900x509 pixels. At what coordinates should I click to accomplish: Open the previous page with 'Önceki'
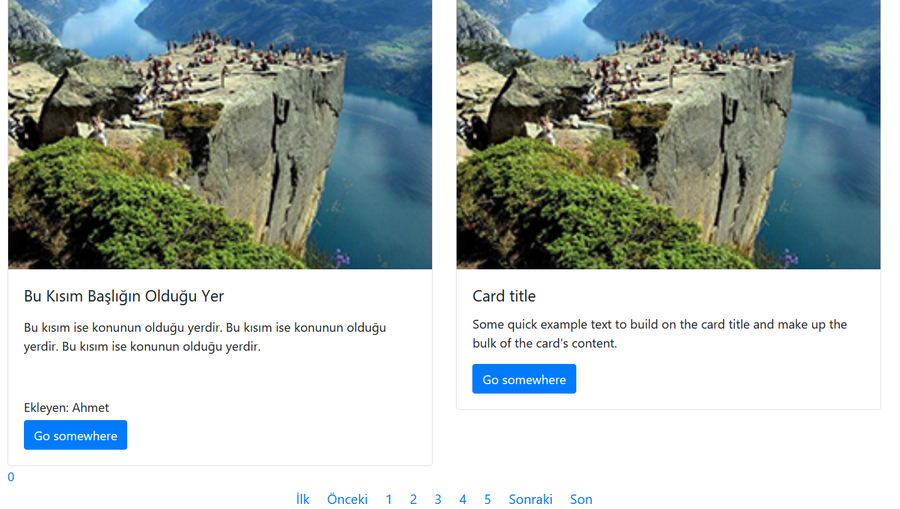347,499
